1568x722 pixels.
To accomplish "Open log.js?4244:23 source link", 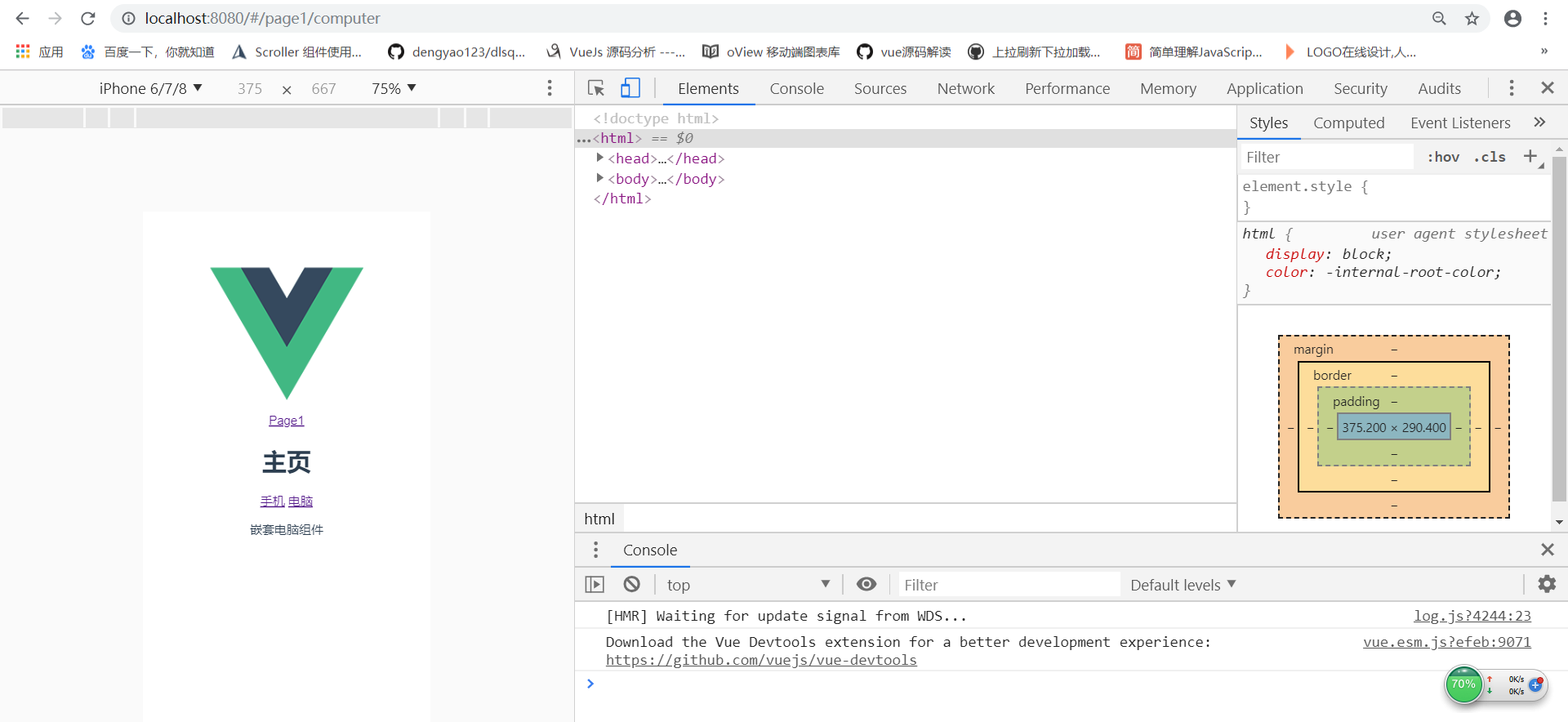I will coord(1472,616).
